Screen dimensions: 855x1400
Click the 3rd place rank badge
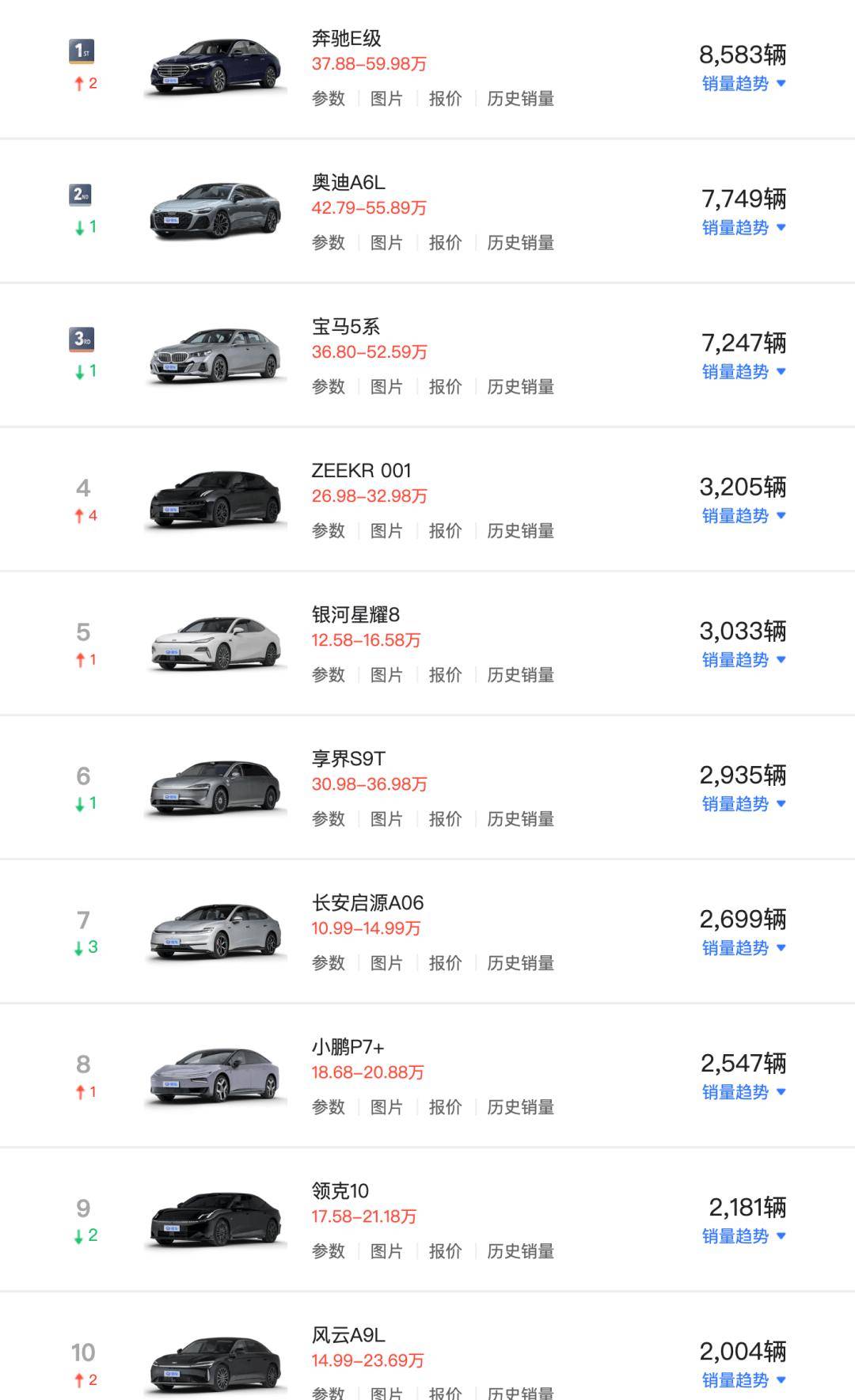(x=82, y=339)
